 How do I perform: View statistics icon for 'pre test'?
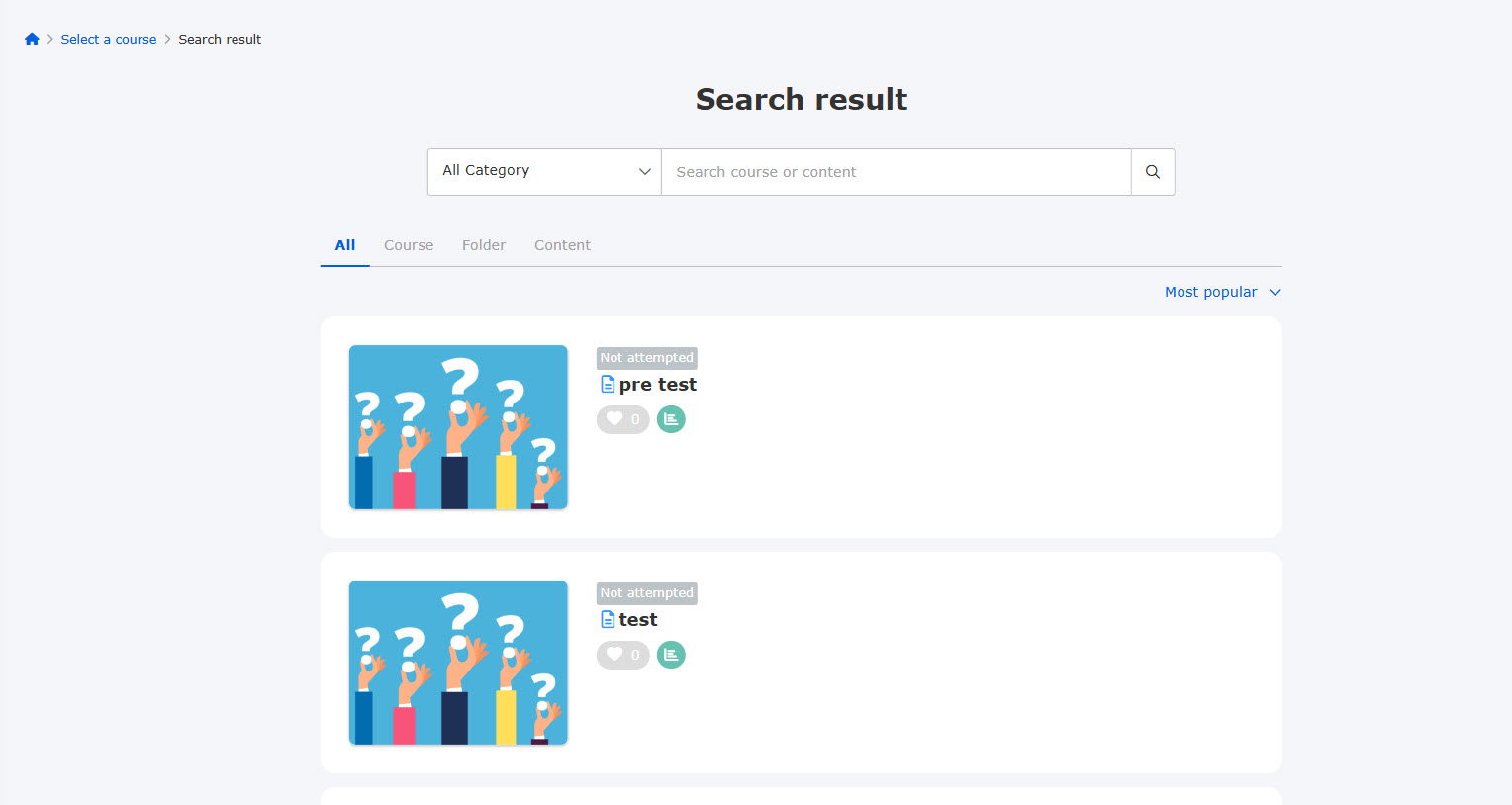[671, 419]
